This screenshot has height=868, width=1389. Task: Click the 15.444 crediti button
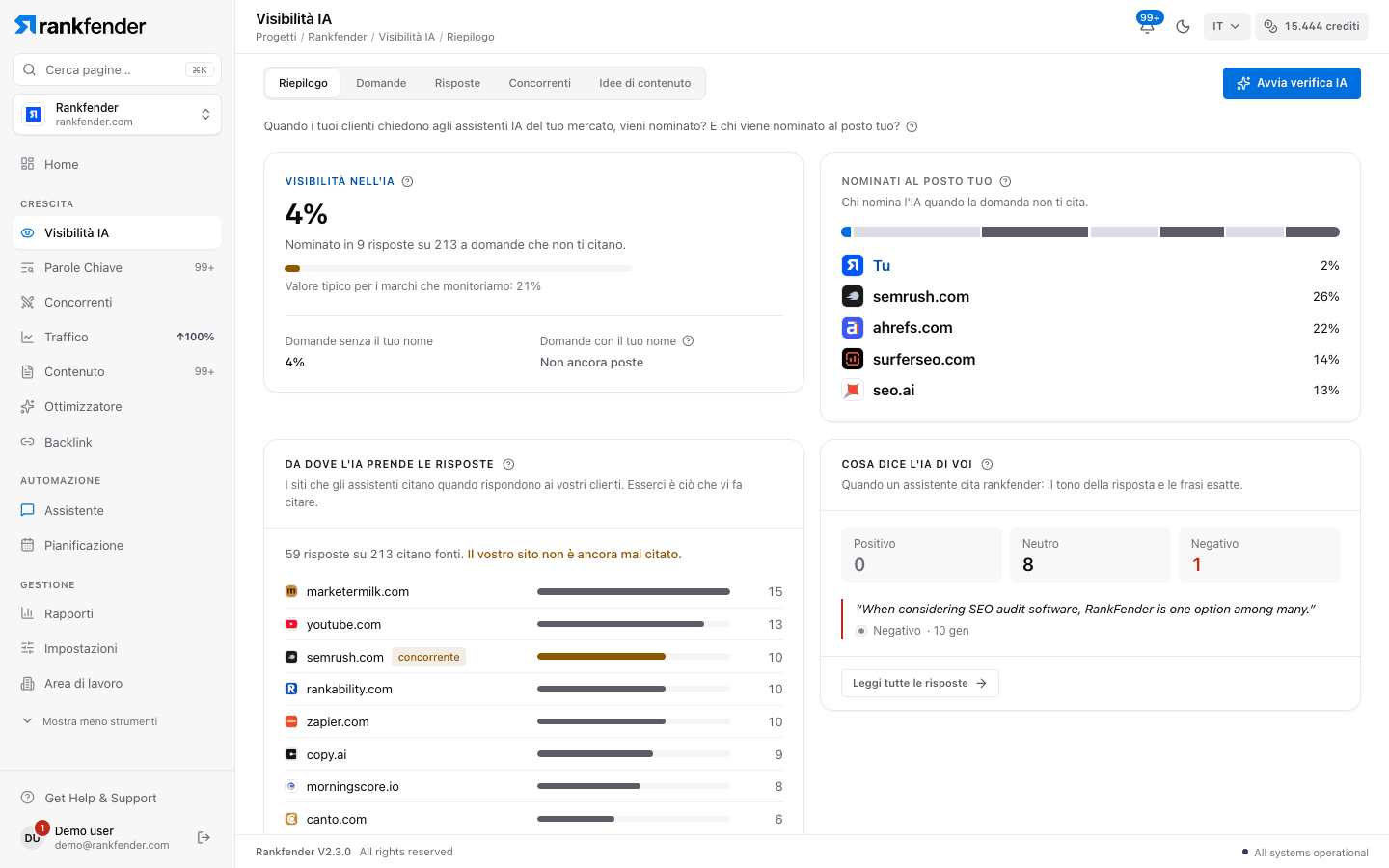[1312, 26]
